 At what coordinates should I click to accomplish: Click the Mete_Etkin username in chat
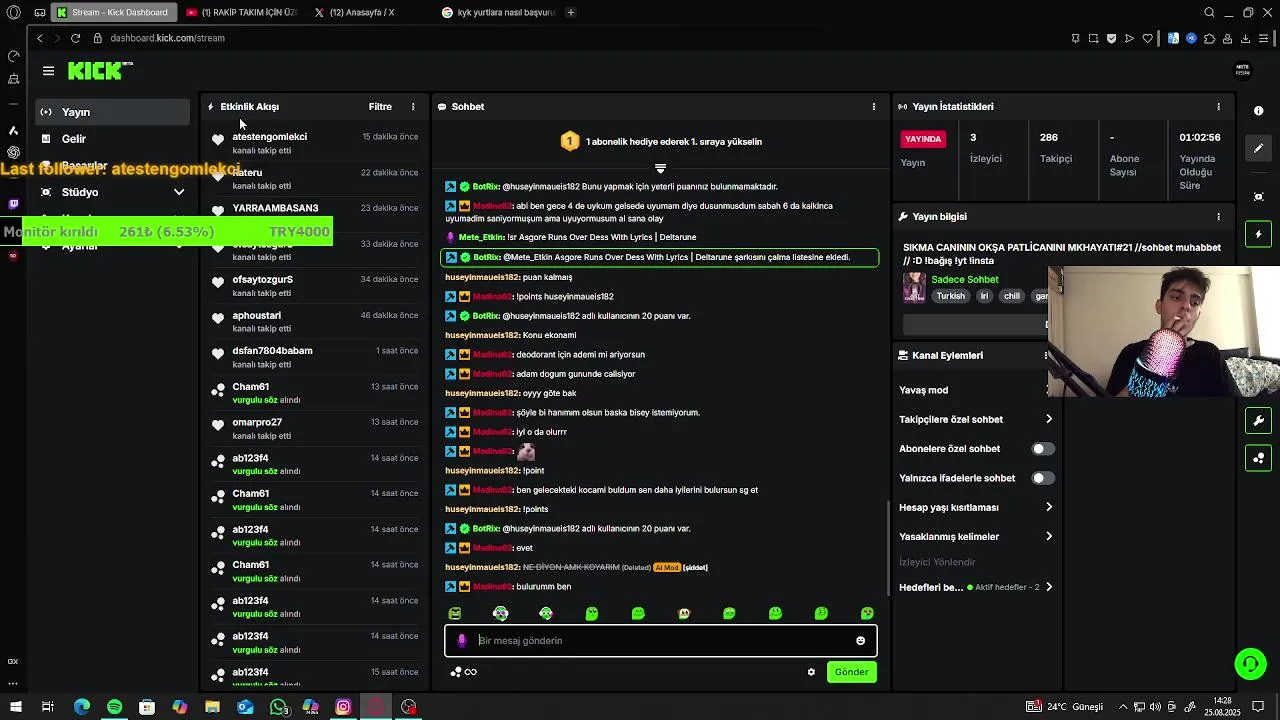481,238
